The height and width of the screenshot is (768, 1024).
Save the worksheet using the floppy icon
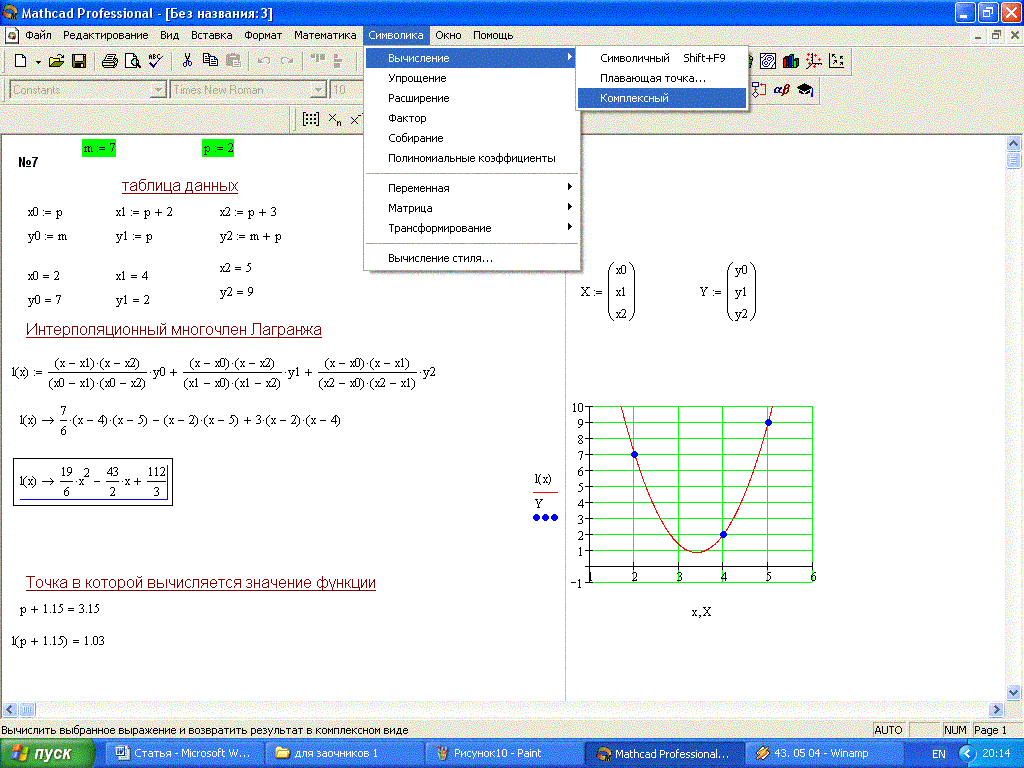point(78,61)
